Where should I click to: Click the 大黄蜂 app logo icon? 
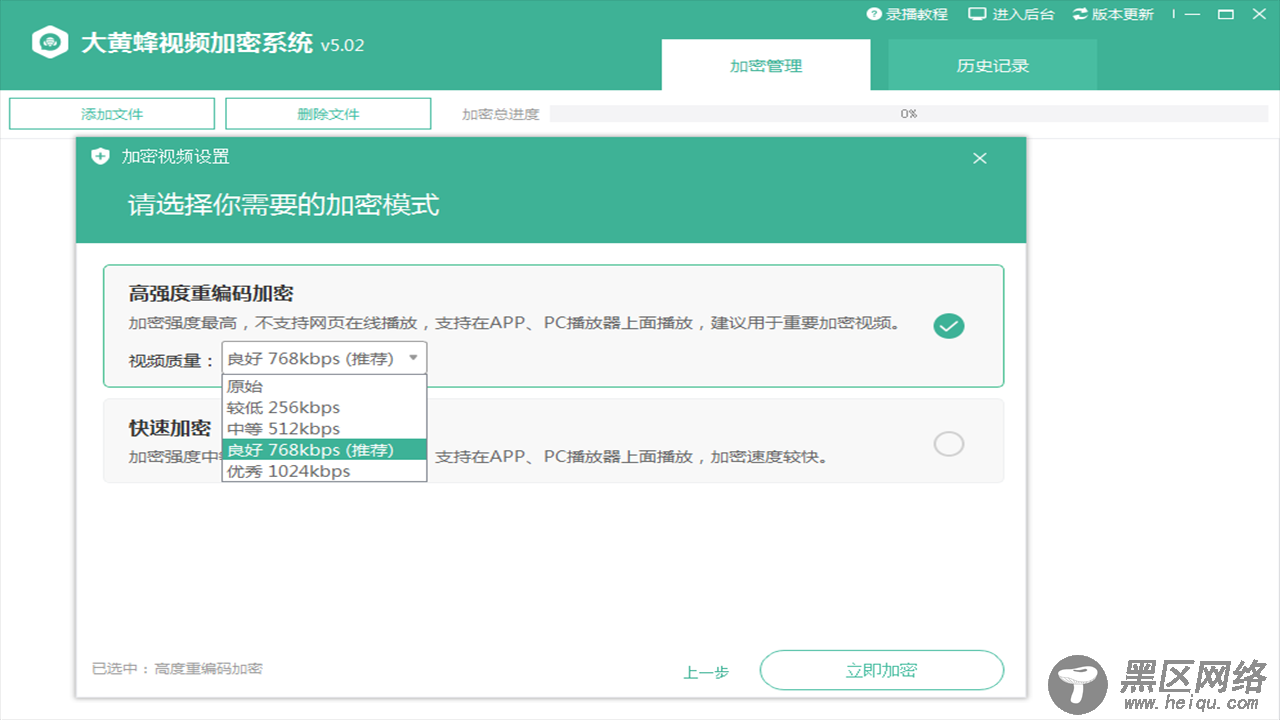tap(49, 44)
